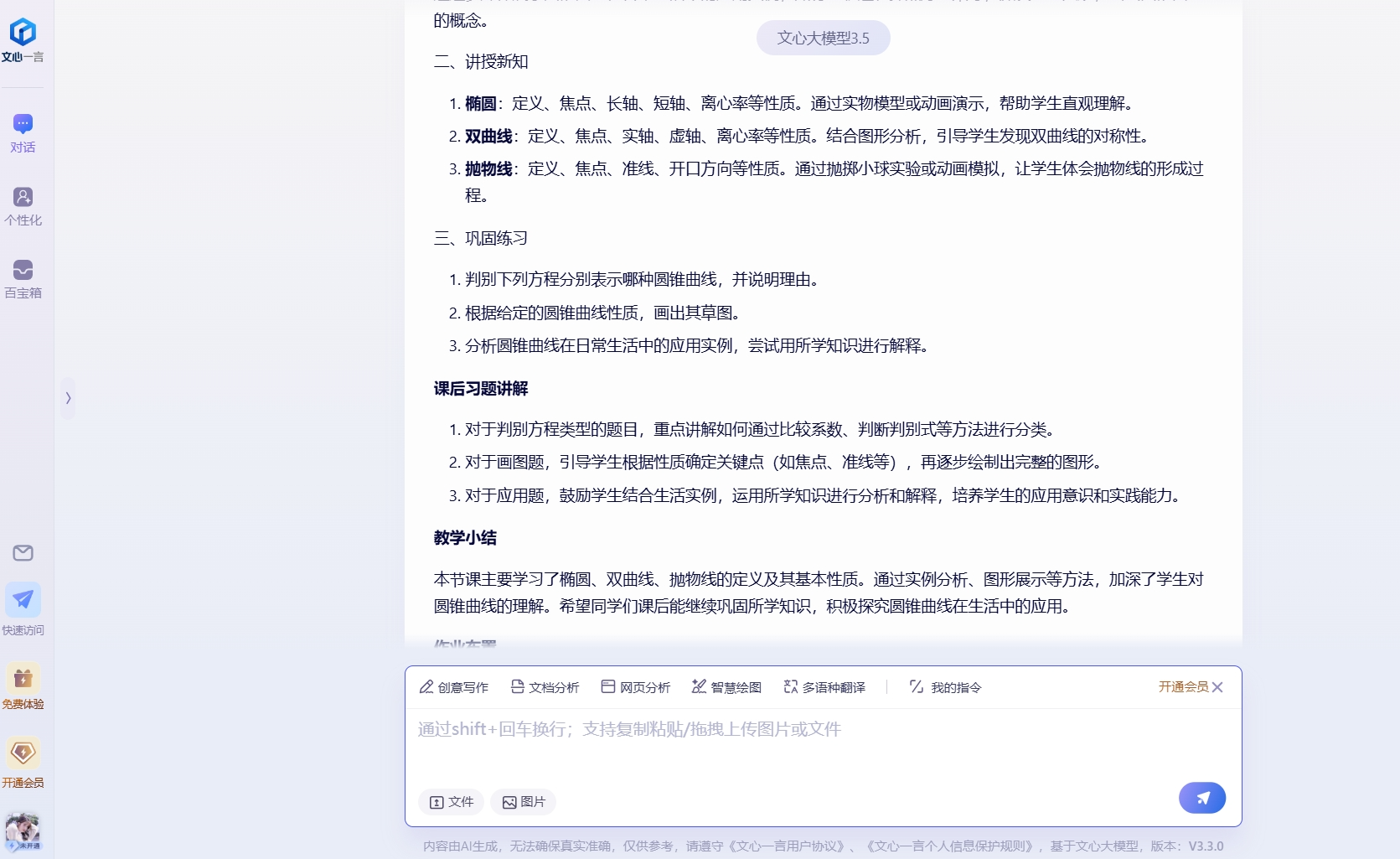This screenshot has height=859, width=1400.
Task: Open the mail messages icon
Action: [x=23, y=553]
